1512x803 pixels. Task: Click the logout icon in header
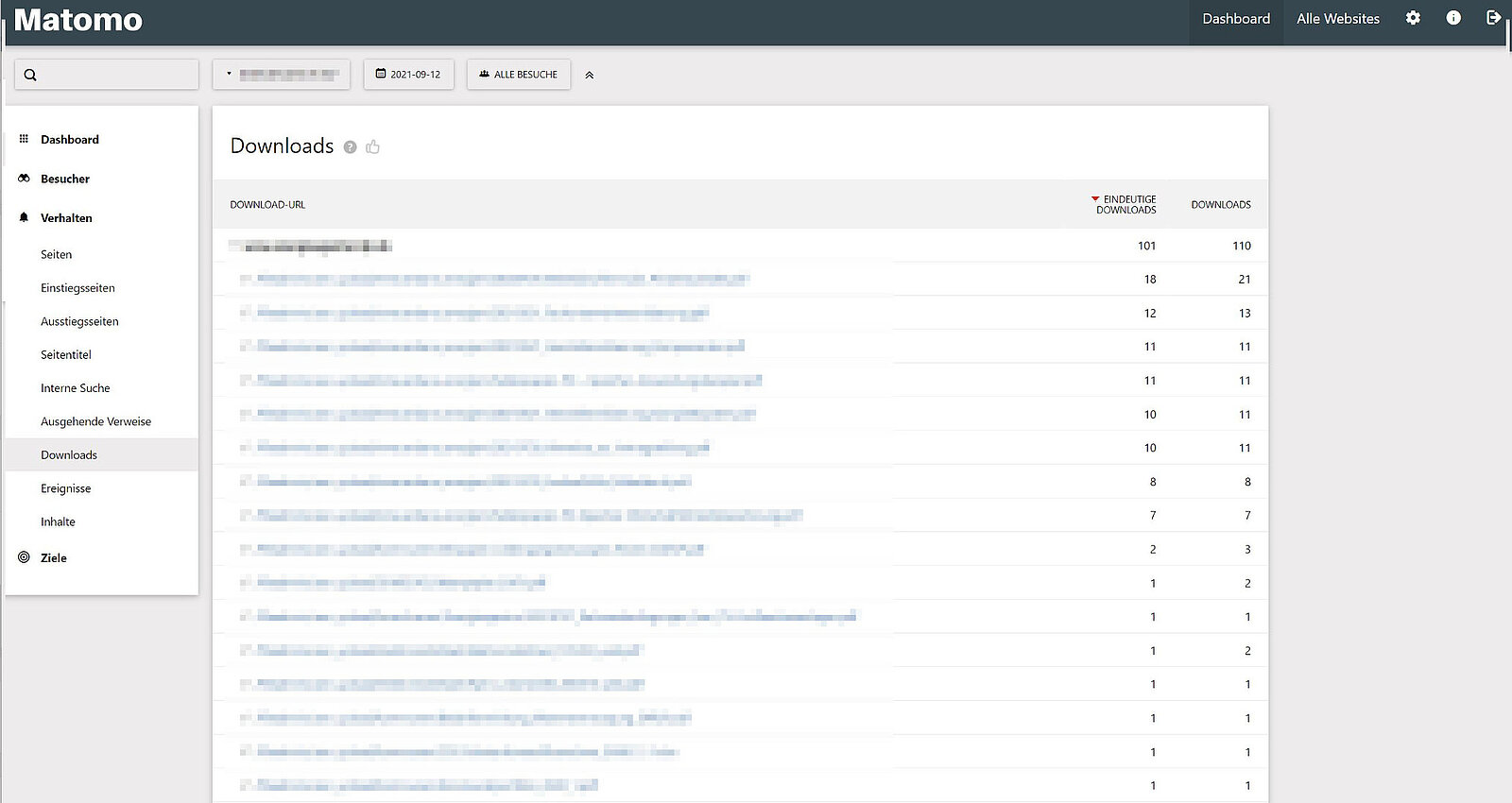click(1493, 18)
